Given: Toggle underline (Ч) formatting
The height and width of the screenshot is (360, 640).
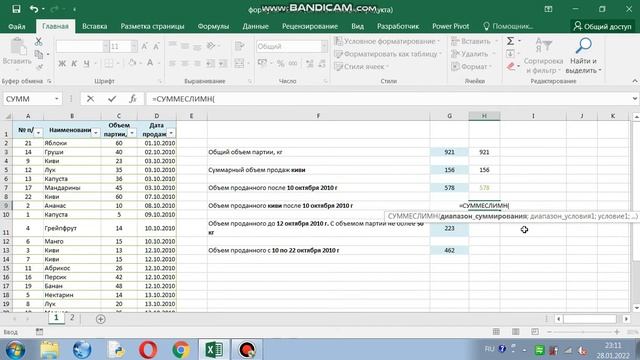Looking at the screenshot, I should 87,63.
